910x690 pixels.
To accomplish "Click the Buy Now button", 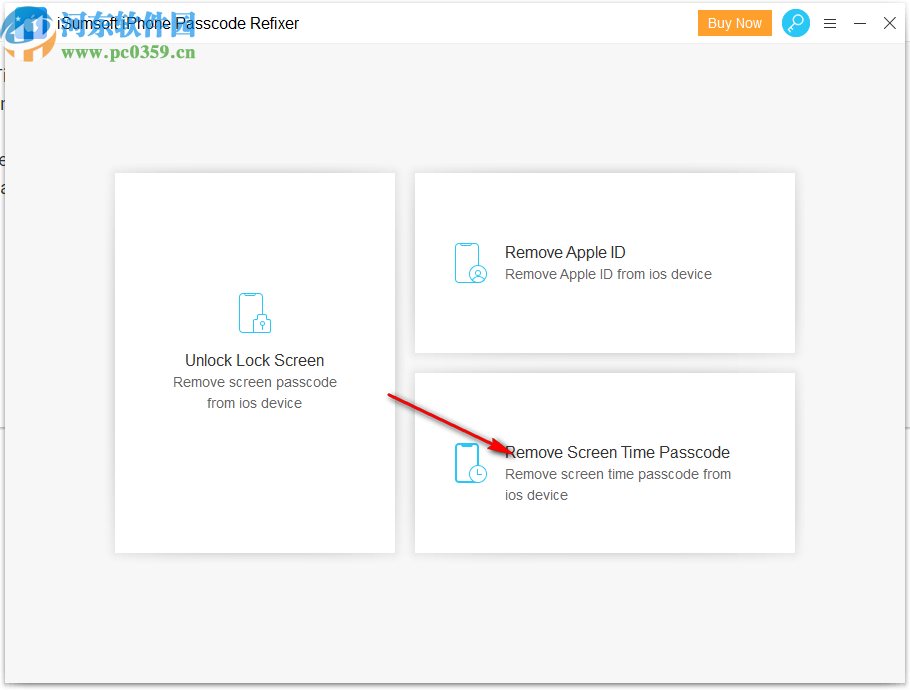I will pos(735,22).
